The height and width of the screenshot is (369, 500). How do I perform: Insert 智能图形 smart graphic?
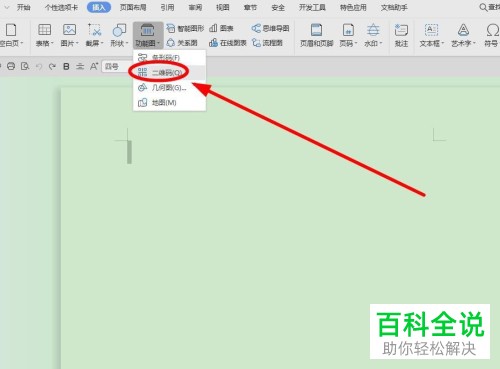tap(185, 28)
